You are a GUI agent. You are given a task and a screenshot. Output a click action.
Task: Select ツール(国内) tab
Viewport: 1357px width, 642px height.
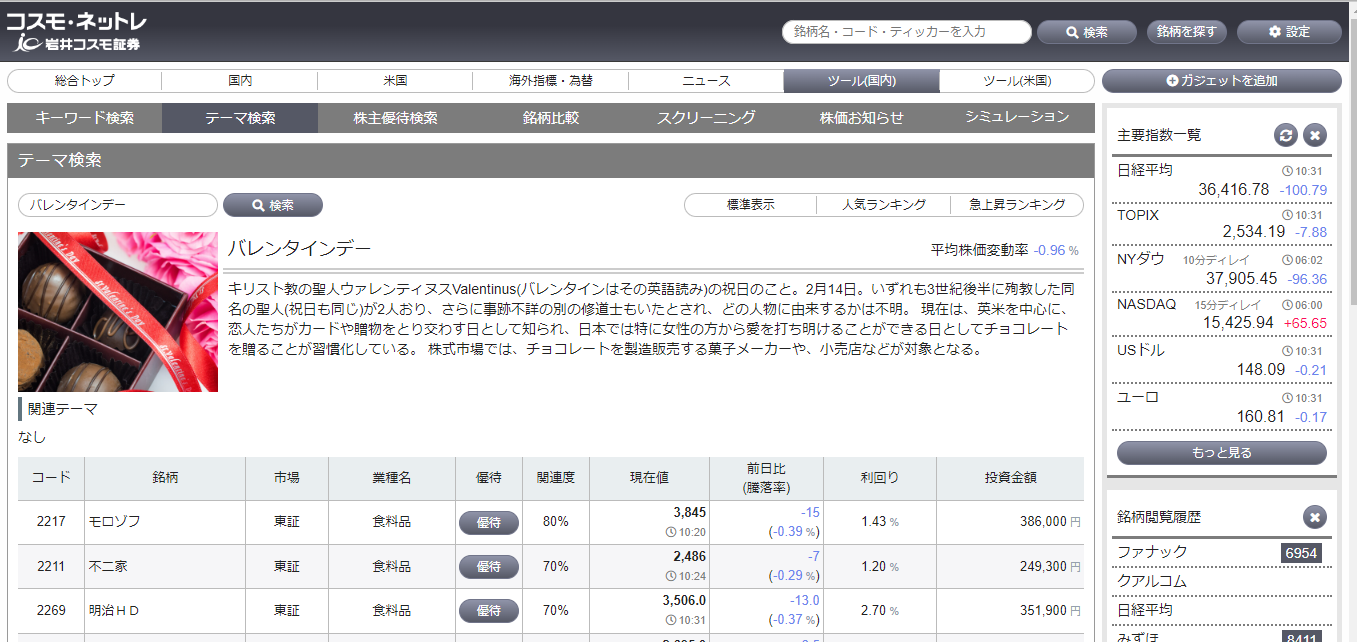tap(861, 81)
